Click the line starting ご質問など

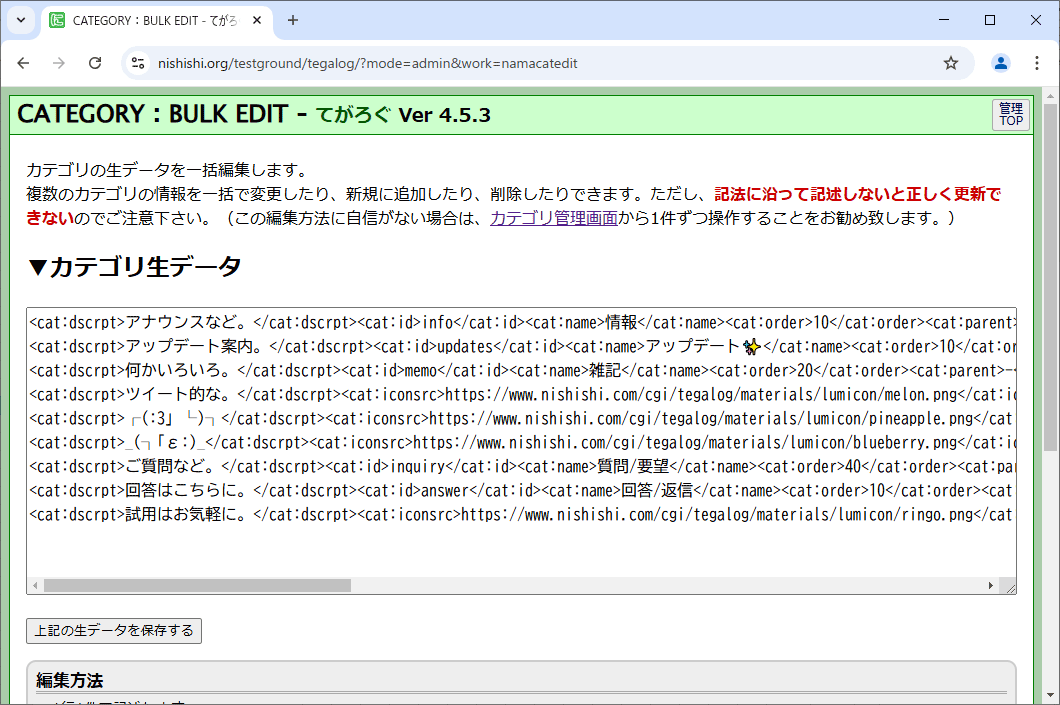(523, 466)
